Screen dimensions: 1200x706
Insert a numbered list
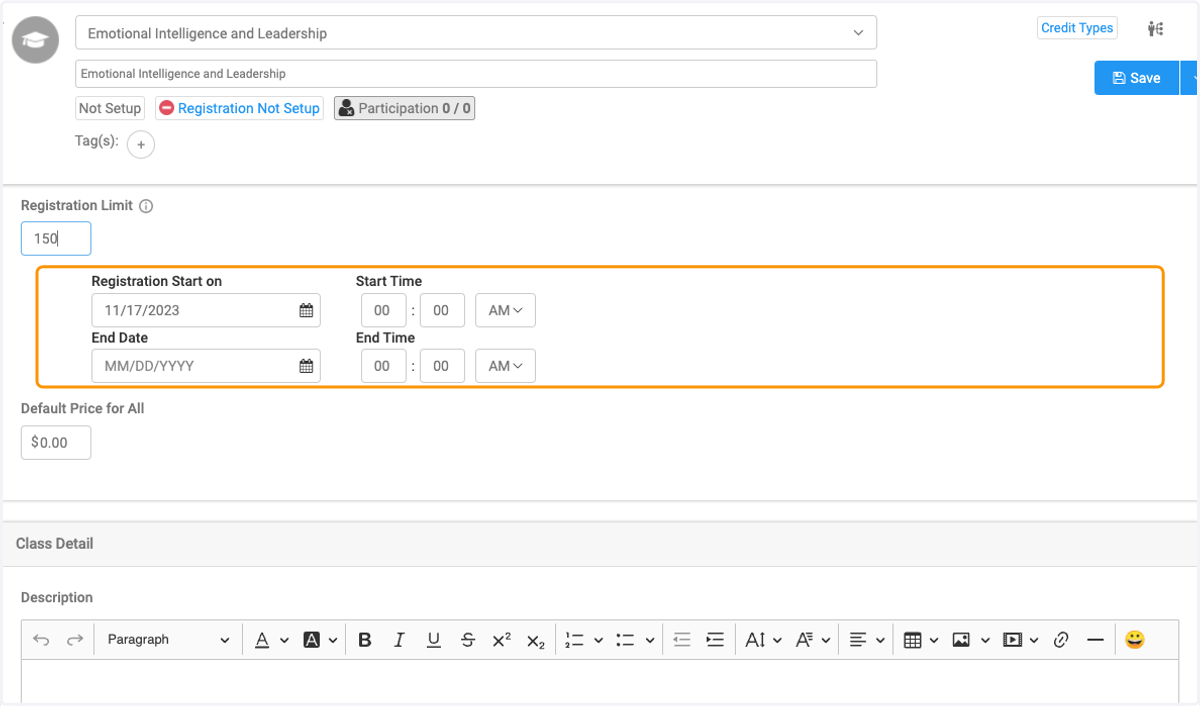point(574,640)
